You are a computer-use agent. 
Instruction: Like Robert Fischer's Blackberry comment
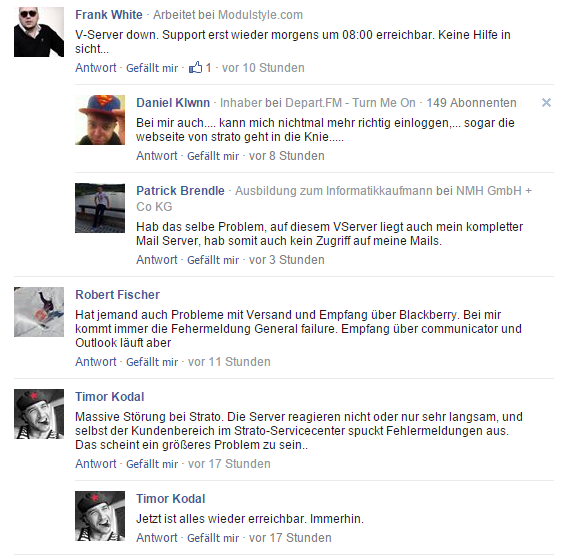(152, 362)
